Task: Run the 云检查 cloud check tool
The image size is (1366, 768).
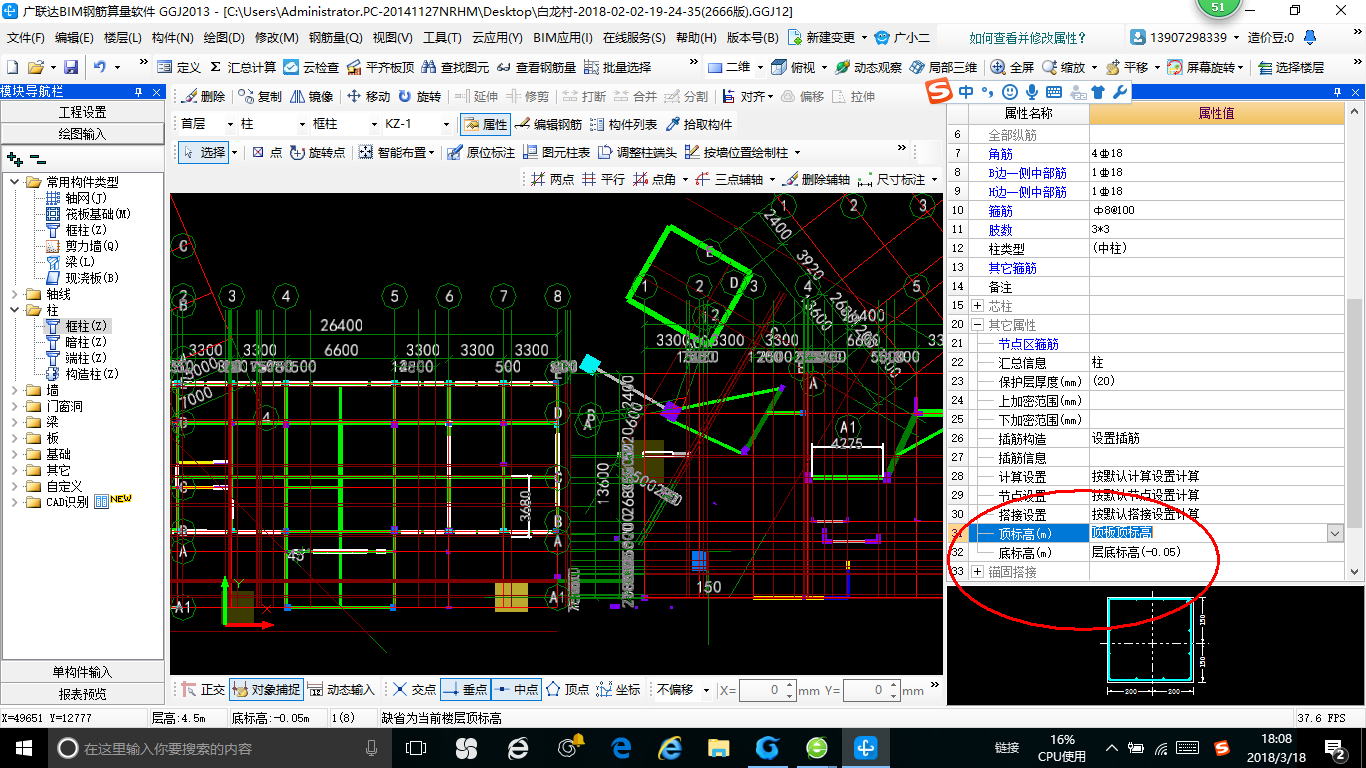Action: [x=311, y=67]
